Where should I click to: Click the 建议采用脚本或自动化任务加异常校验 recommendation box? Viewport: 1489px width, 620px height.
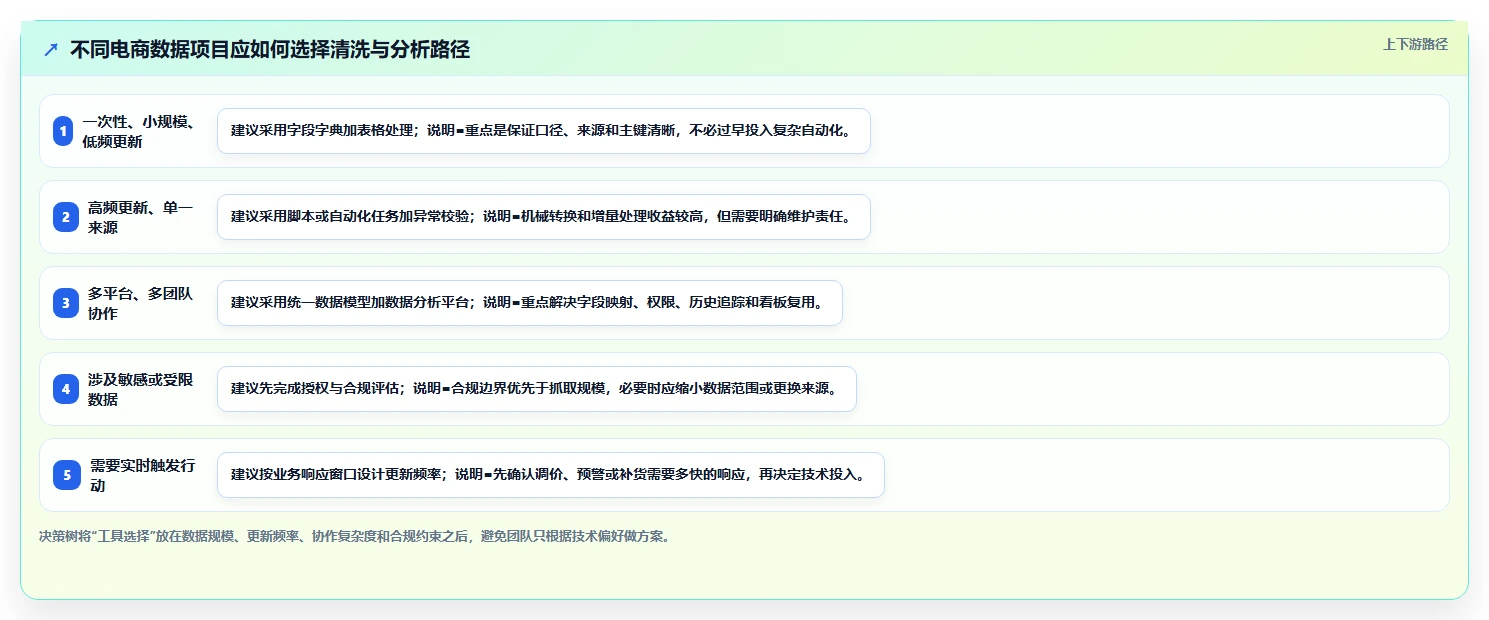click(x=544, y=217)
